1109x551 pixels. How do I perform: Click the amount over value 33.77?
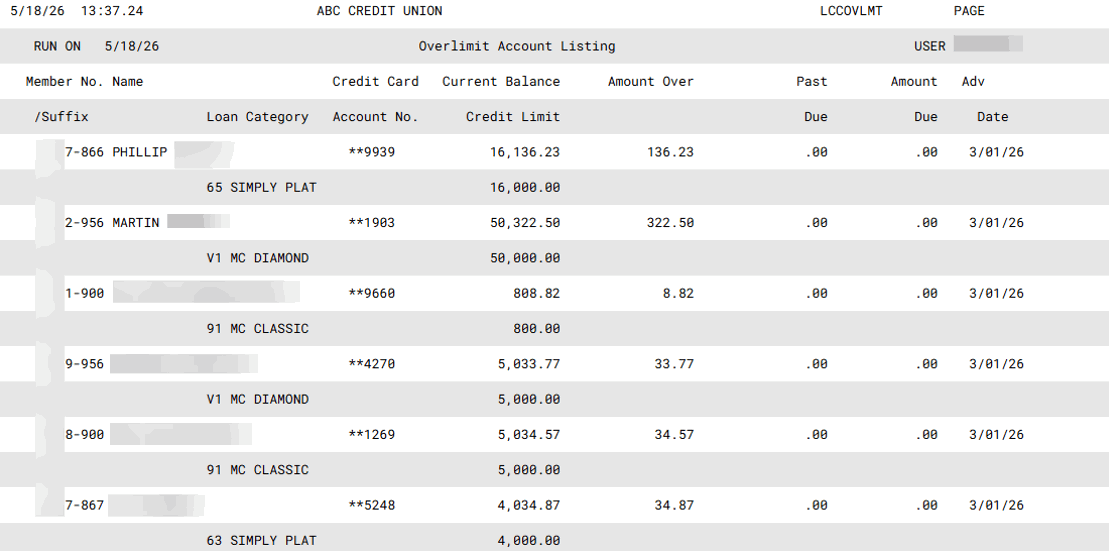pyautogui.click(x=674, y=364)
